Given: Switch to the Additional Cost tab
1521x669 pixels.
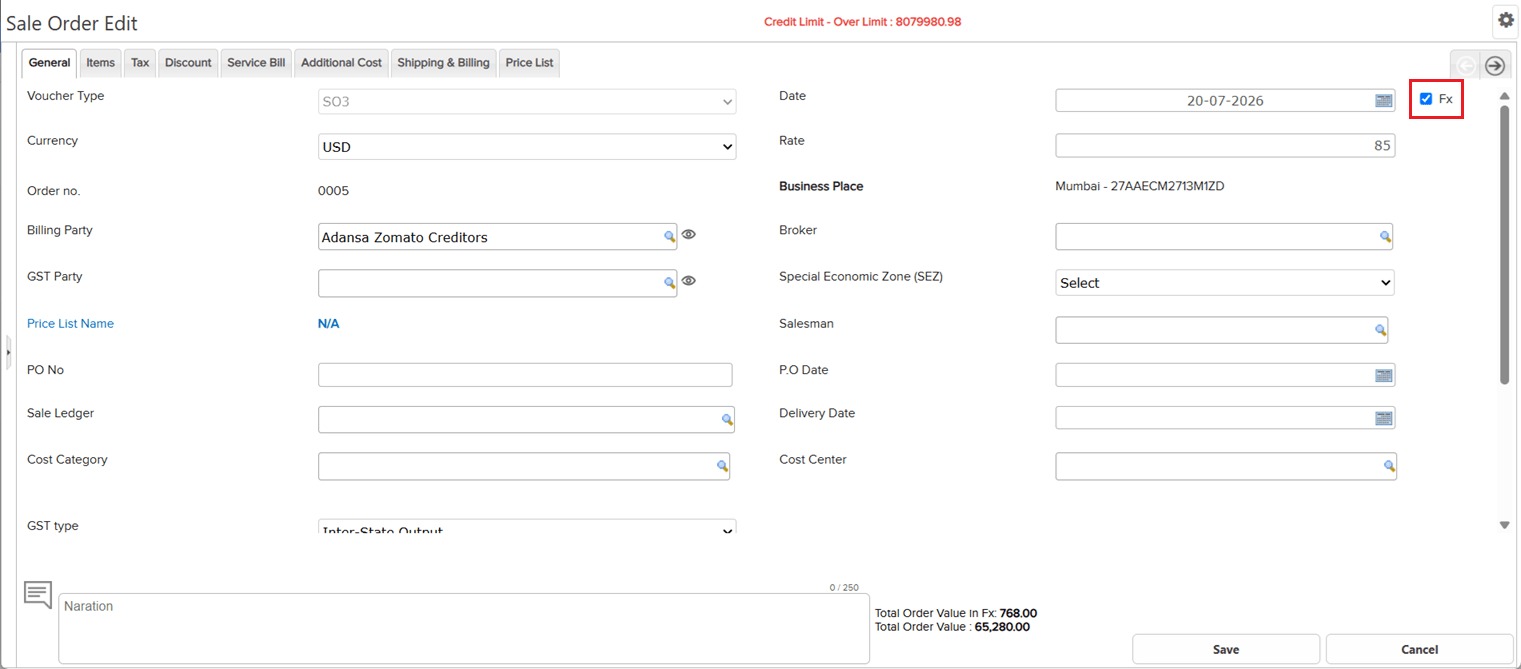Looking at the screenshot, I should tap(341, 63).
